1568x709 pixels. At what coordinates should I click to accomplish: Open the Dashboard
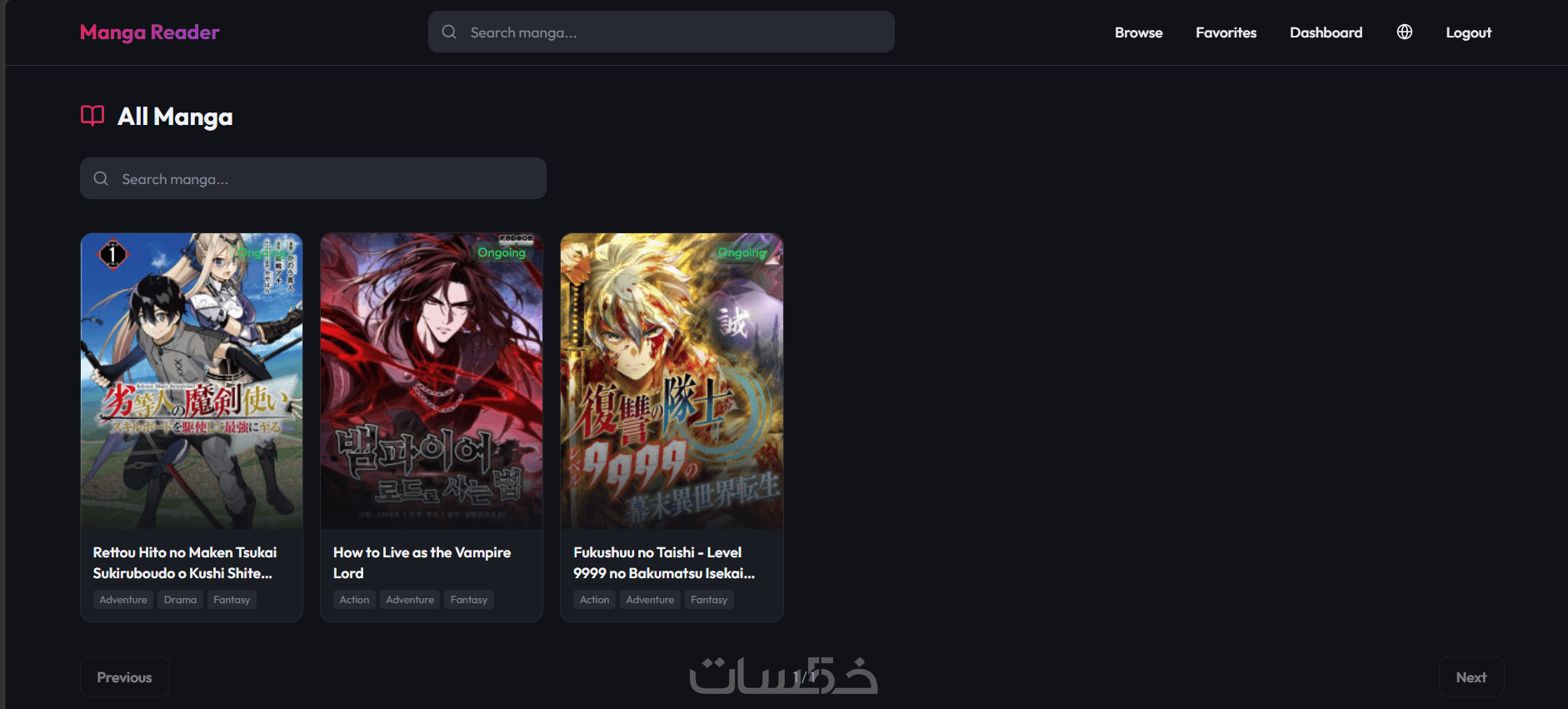click(x=1326, y=32)
